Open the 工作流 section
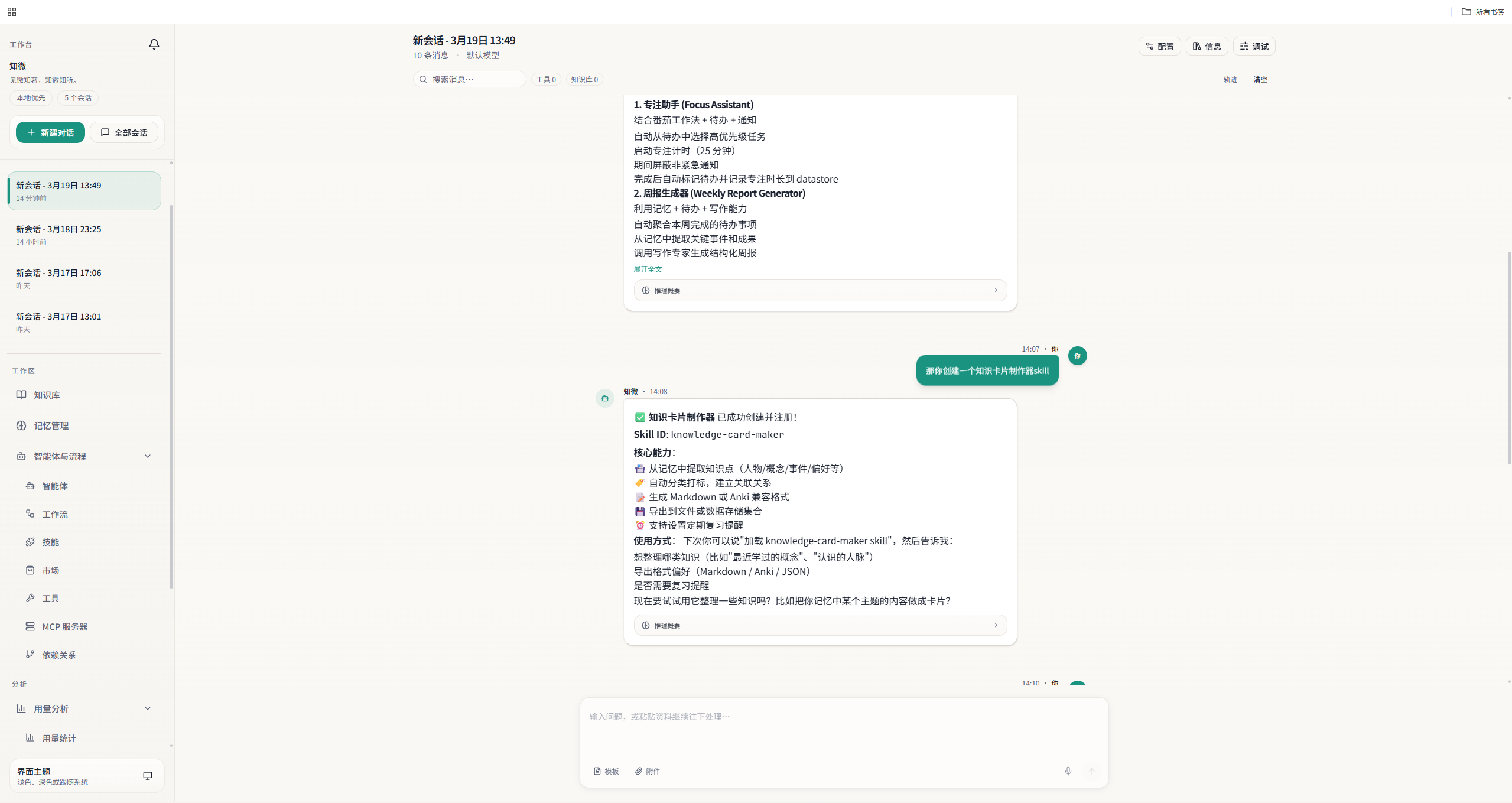Screen dimensions: 1512x803 pyautogui.click(x=54, y=514)
